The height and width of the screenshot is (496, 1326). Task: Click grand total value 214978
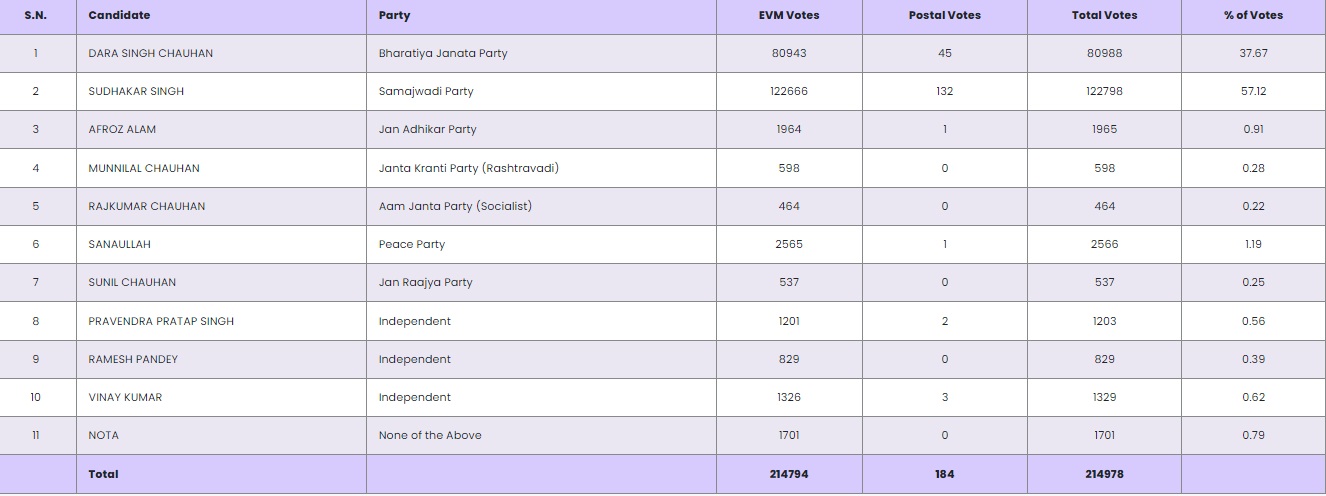point(1104,474)
